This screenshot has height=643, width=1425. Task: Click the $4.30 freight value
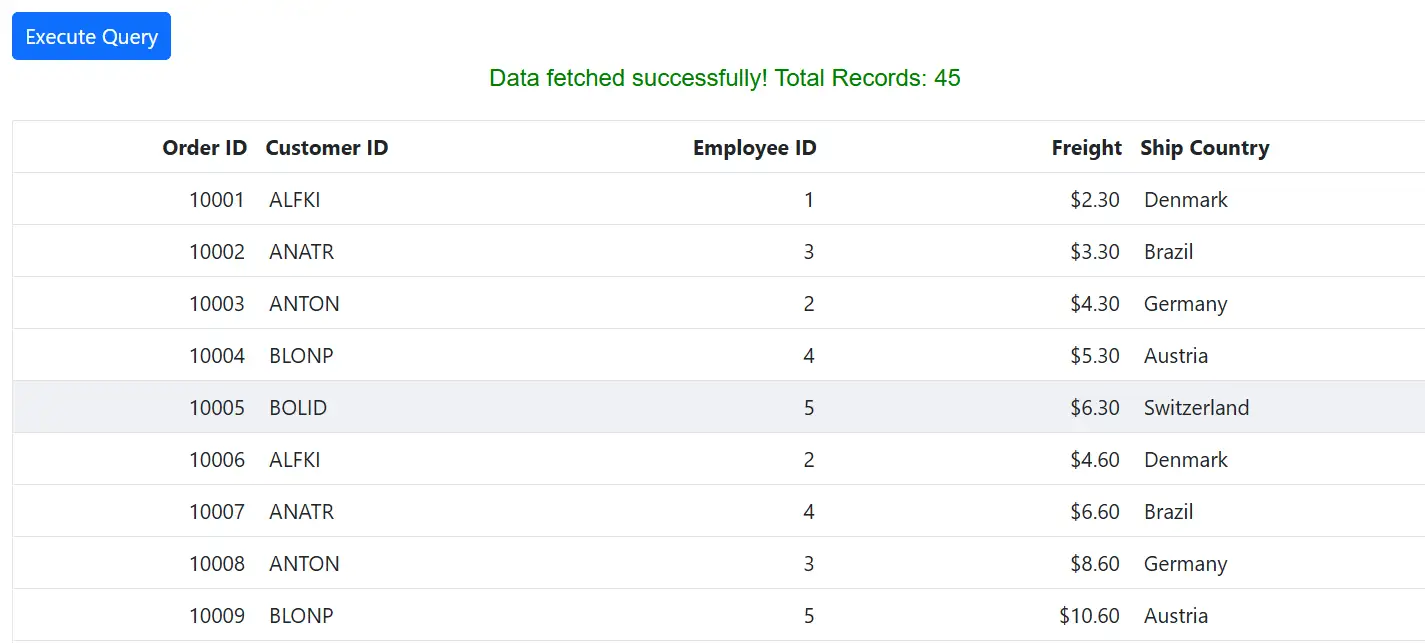click(1095, 304)
